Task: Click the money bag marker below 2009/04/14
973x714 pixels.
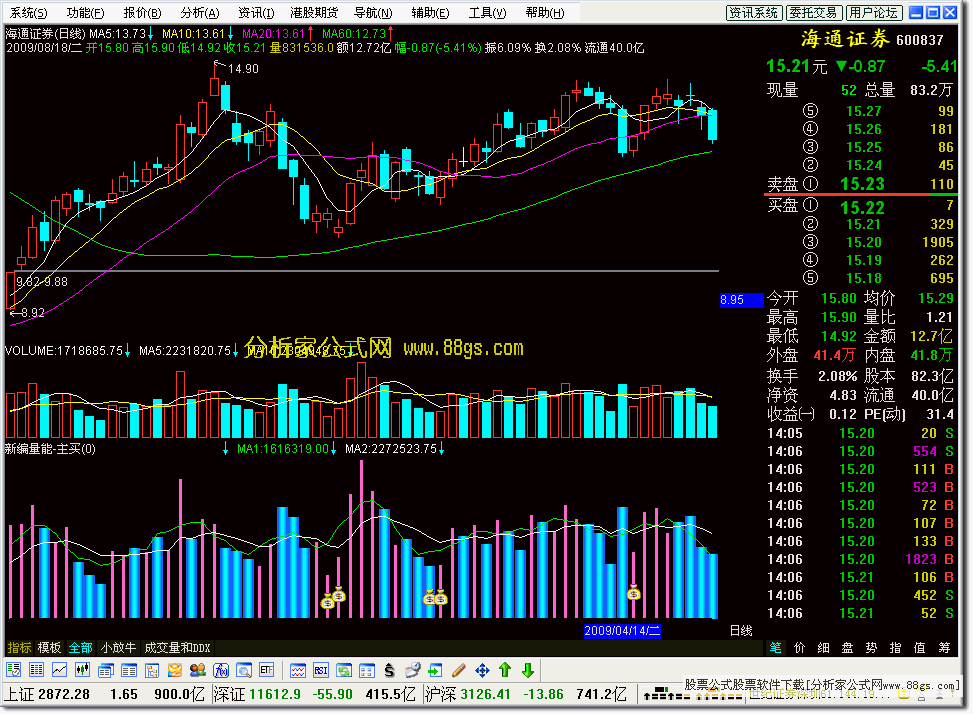Action: tap(633, 593)
